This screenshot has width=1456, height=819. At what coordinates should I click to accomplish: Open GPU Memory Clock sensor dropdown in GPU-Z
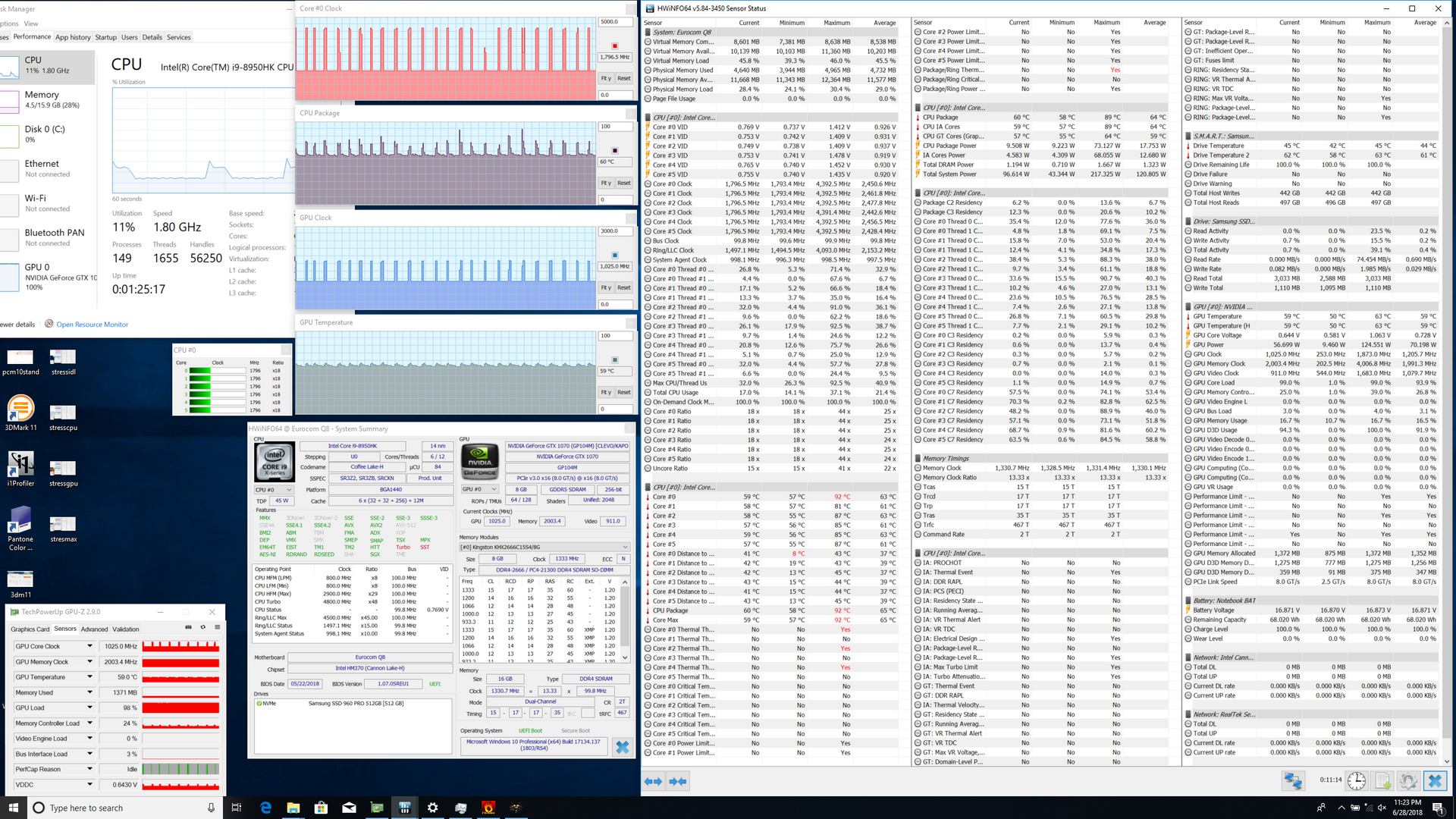pyautogui.click(x=89, y=661)
